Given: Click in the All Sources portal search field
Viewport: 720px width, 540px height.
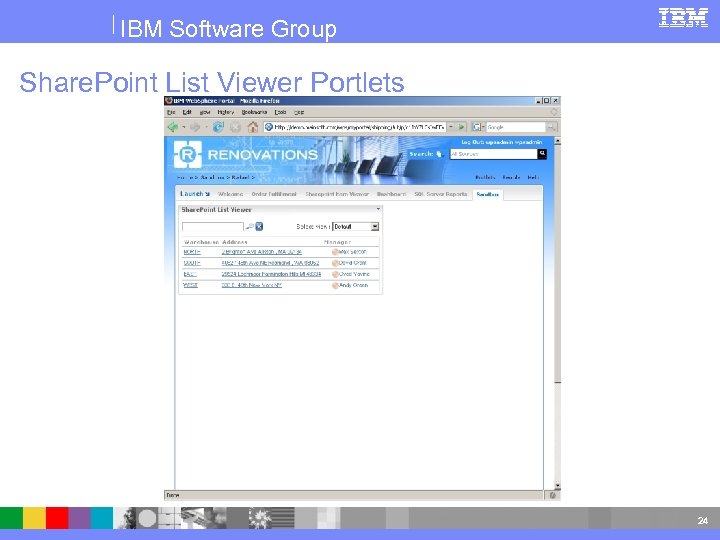Looking at the screenshot, I should (494, 154).
